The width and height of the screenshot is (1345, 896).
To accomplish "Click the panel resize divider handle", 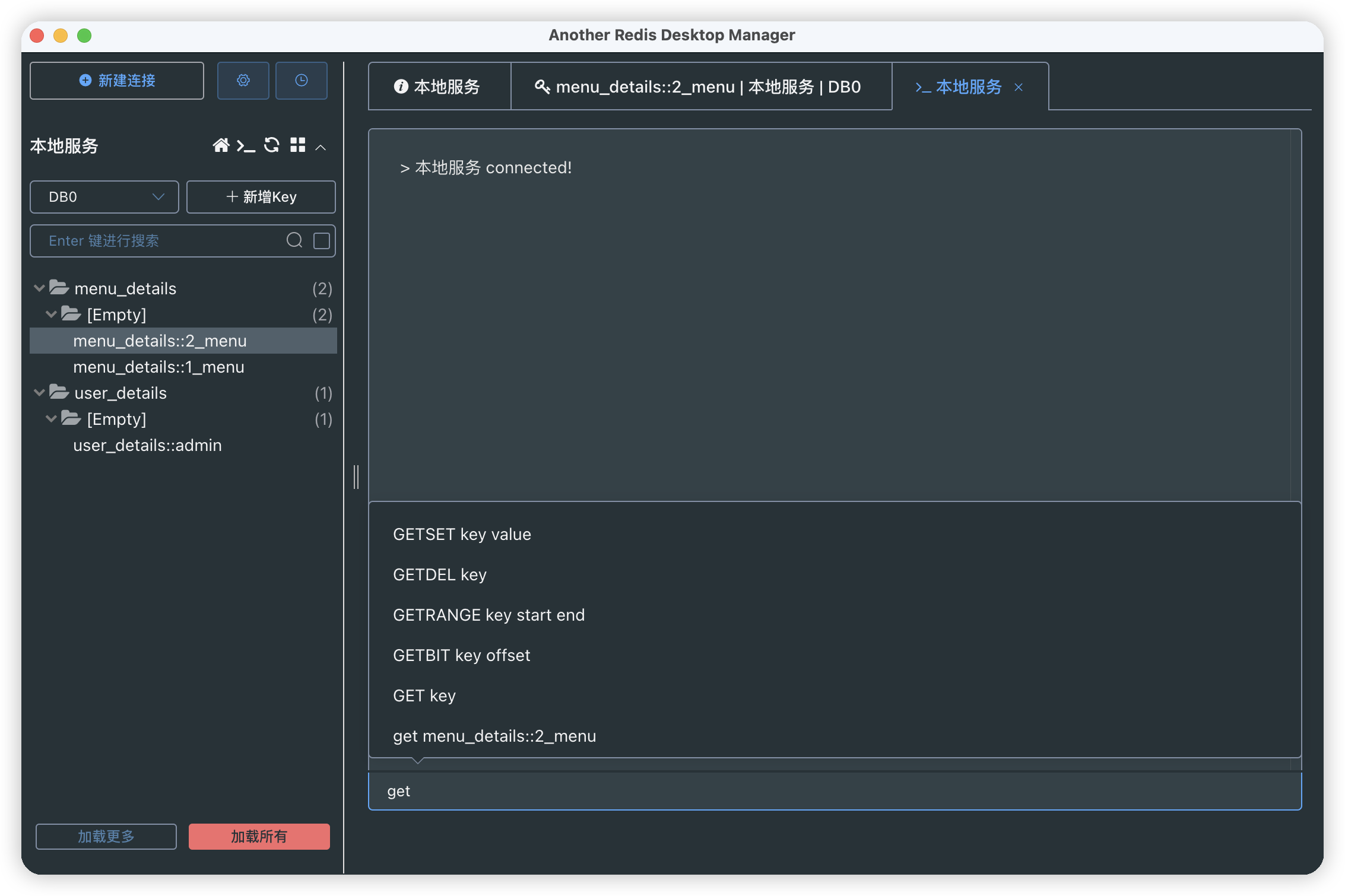I will tap(356, 477).
